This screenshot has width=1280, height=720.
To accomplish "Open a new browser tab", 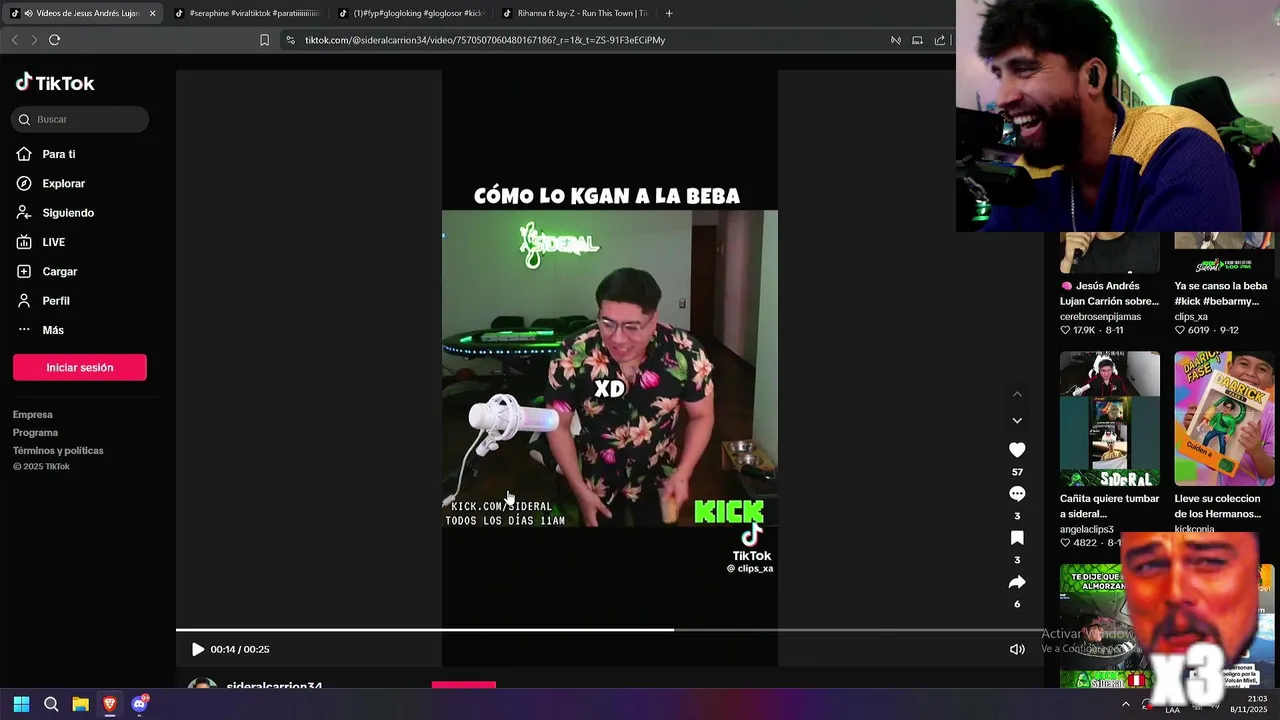I will (x=669, y=13).
